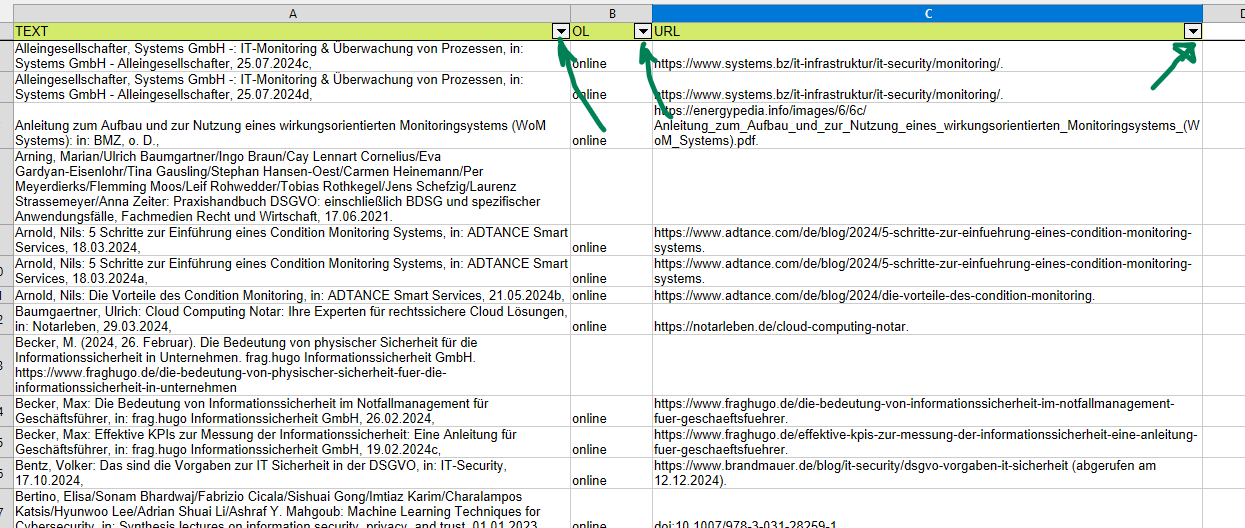Click adtance 5-schritte URL in 18.03.2024a row
Screen dimensions: 1245x528
(928, 271)
